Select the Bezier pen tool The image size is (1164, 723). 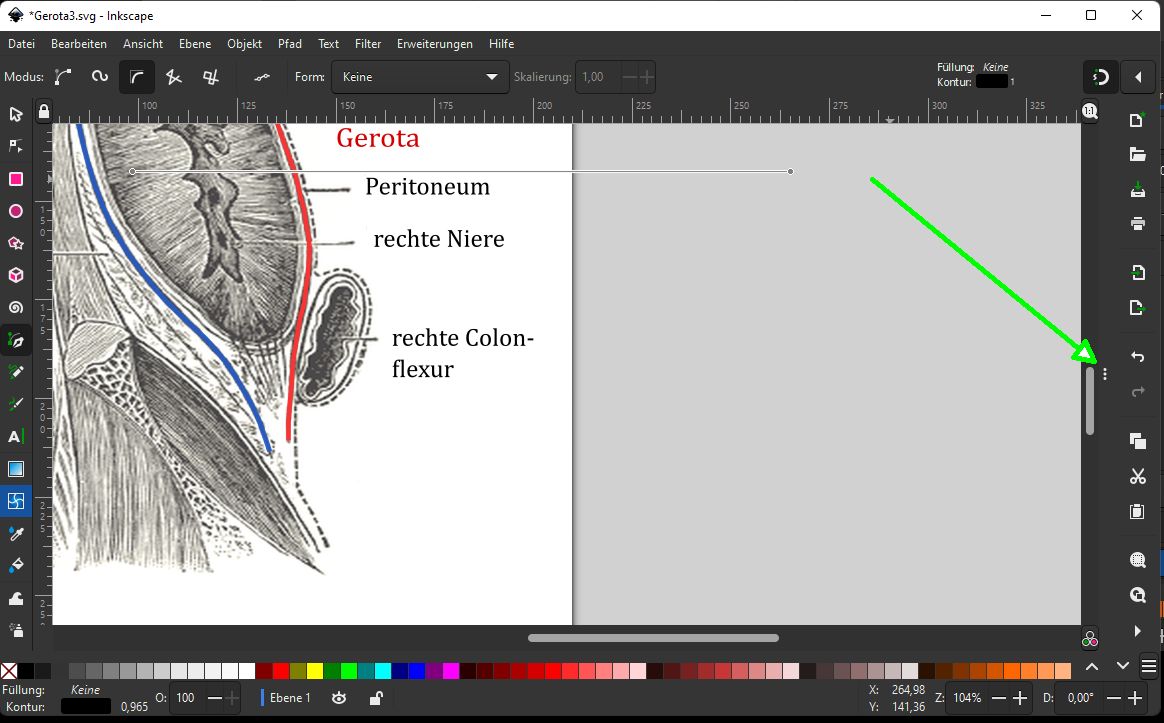16,341
